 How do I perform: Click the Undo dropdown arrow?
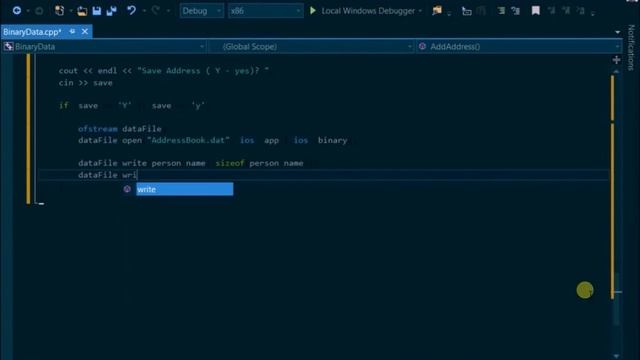click(144, 11)
